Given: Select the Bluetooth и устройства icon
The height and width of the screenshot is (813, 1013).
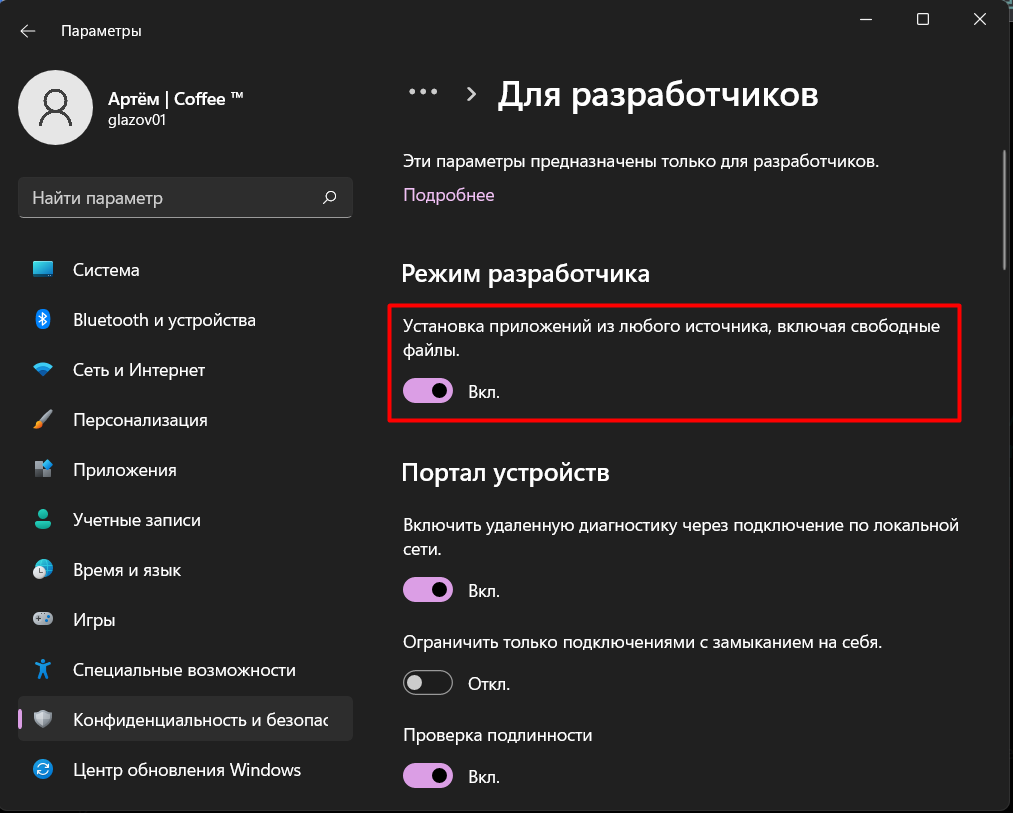Looking at the screenshot, I should tap(42, 319).
